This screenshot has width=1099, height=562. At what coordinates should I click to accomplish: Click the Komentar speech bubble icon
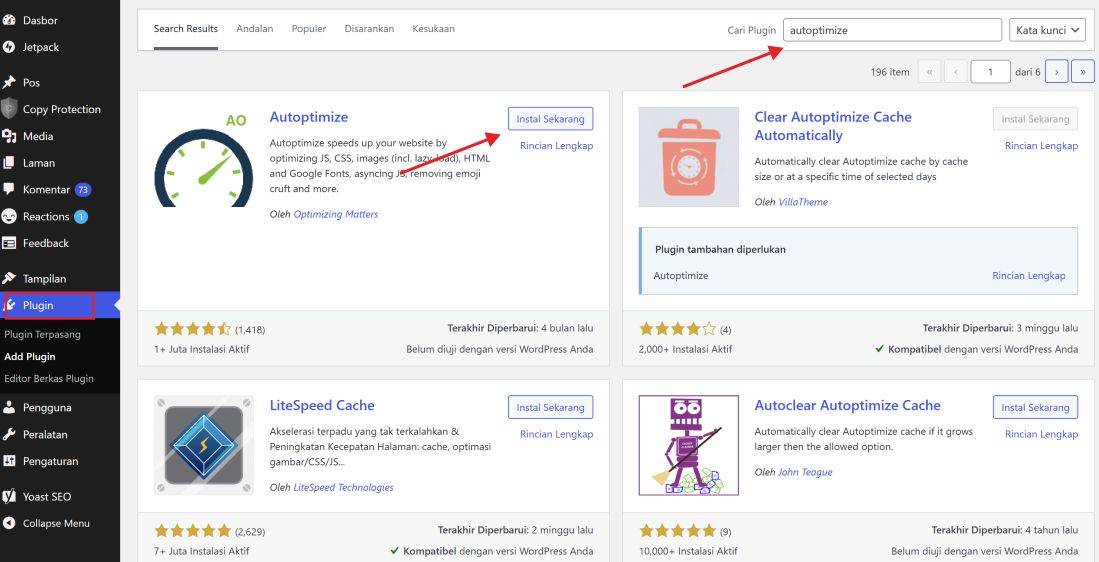pos(9,189)
